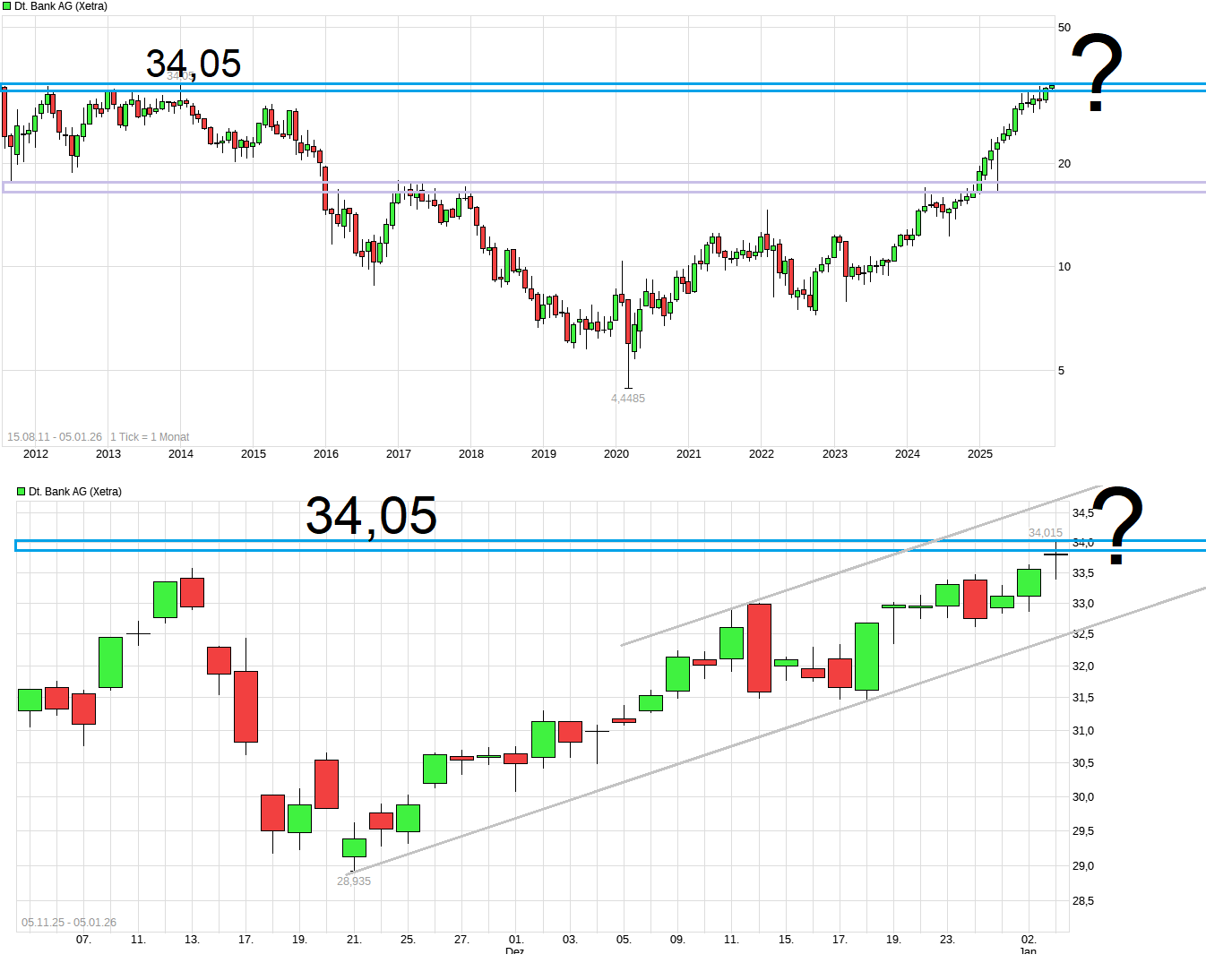
Task: Click the Dez label on the daily date axis
Action: point(513,952)
